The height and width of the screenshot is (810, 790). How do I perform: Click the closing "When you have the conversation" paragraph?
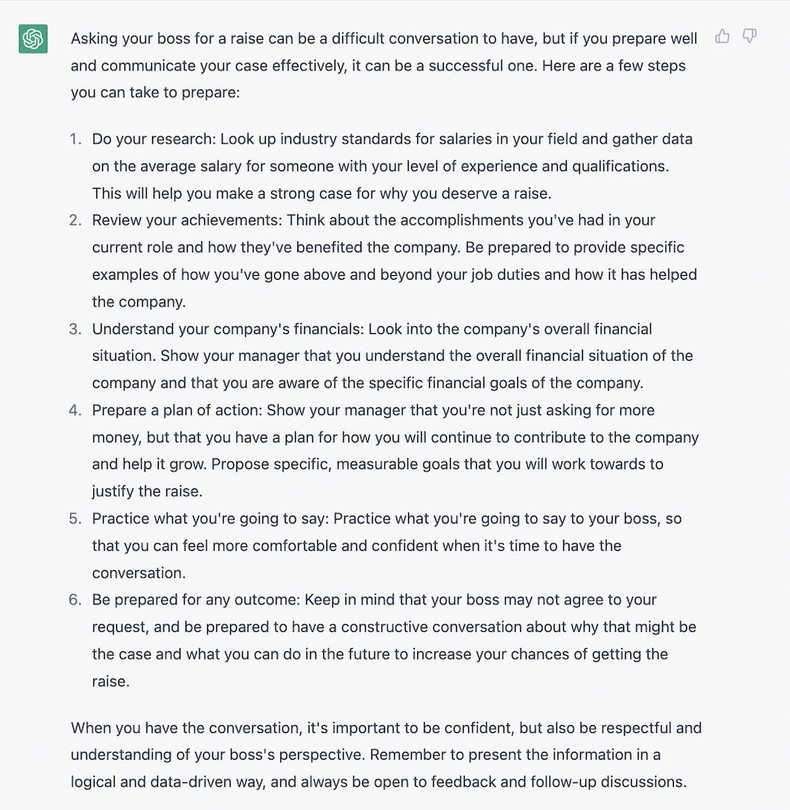(x=380, y=756)
